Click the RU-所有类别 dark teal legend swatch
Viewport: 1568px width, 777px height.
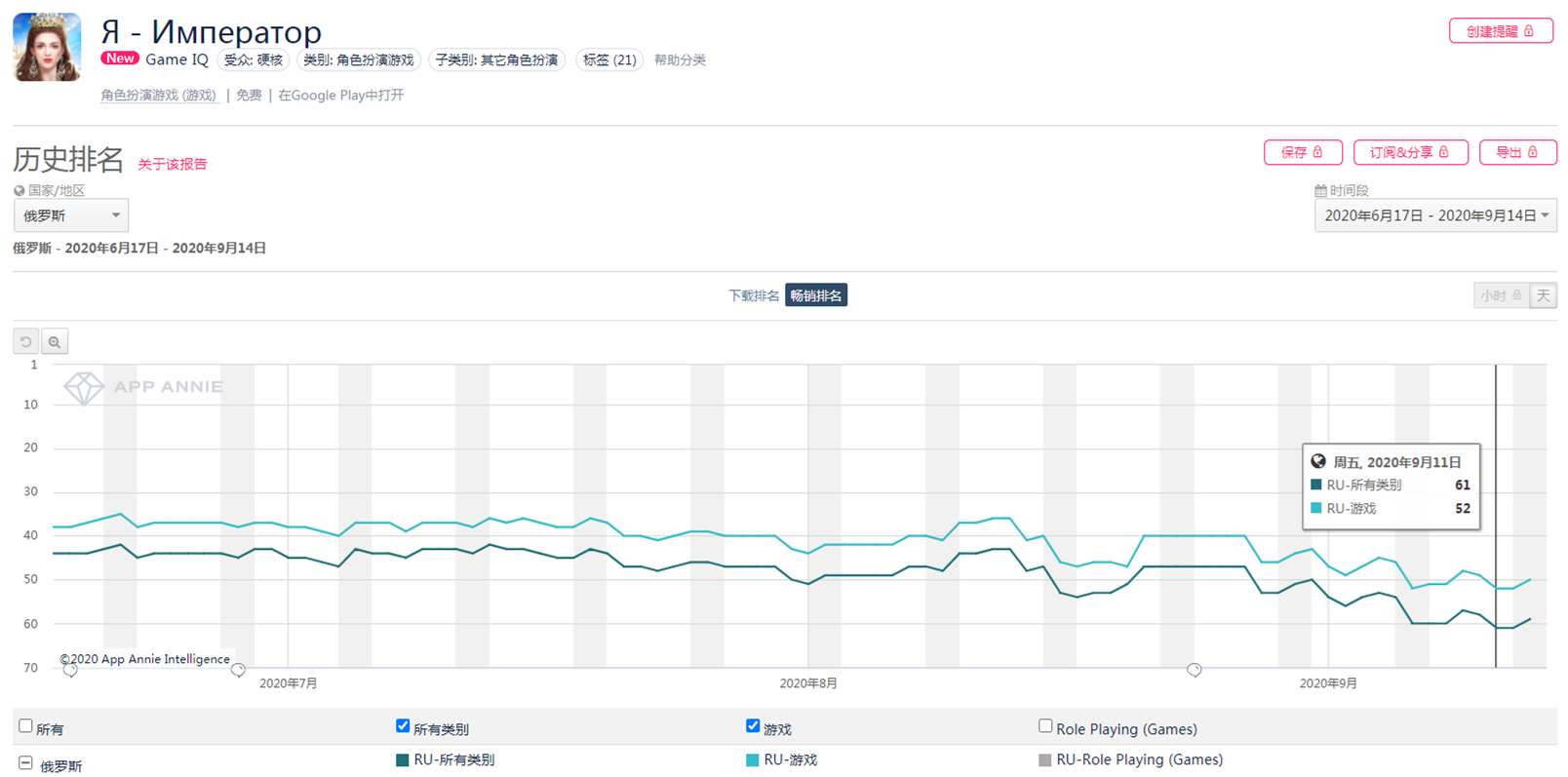click(402, 760)
